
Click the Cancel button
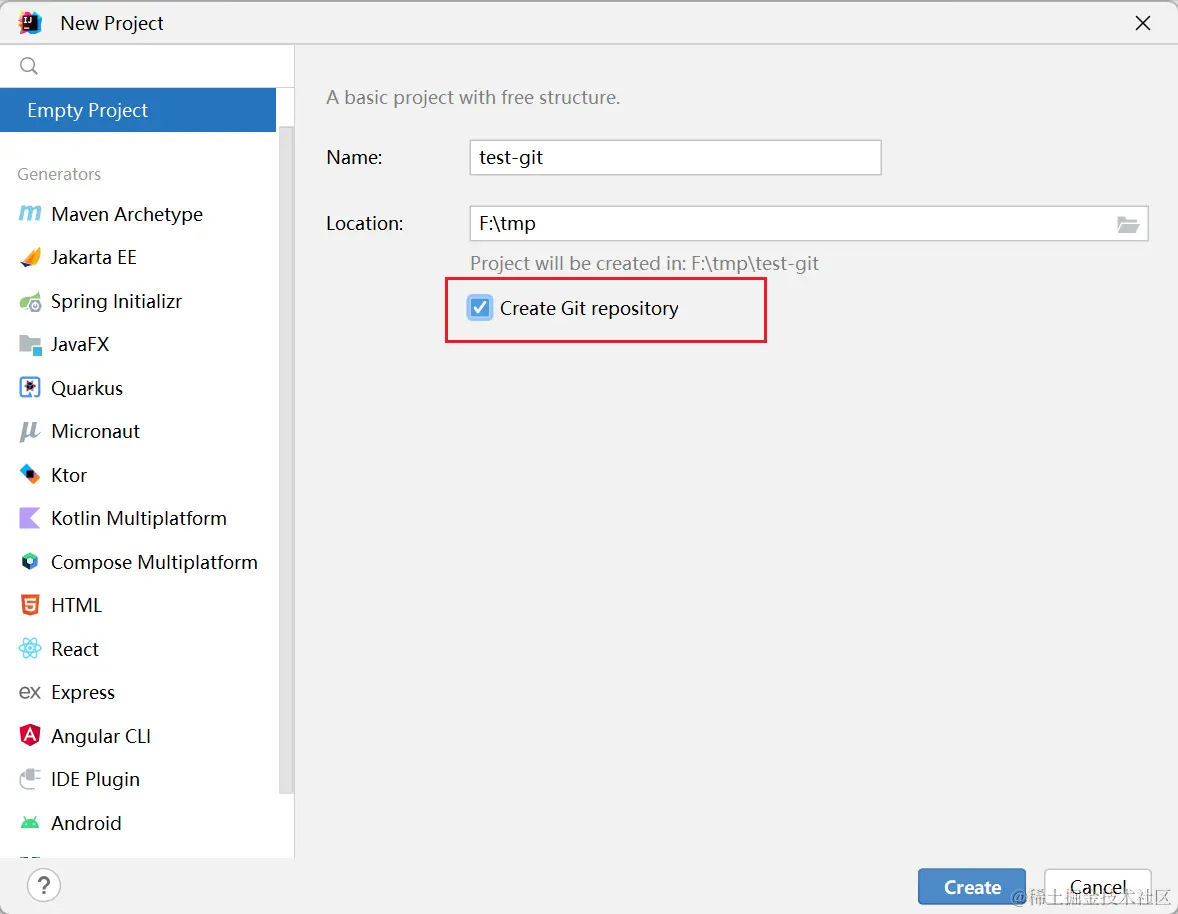(x=1098, y=887)
